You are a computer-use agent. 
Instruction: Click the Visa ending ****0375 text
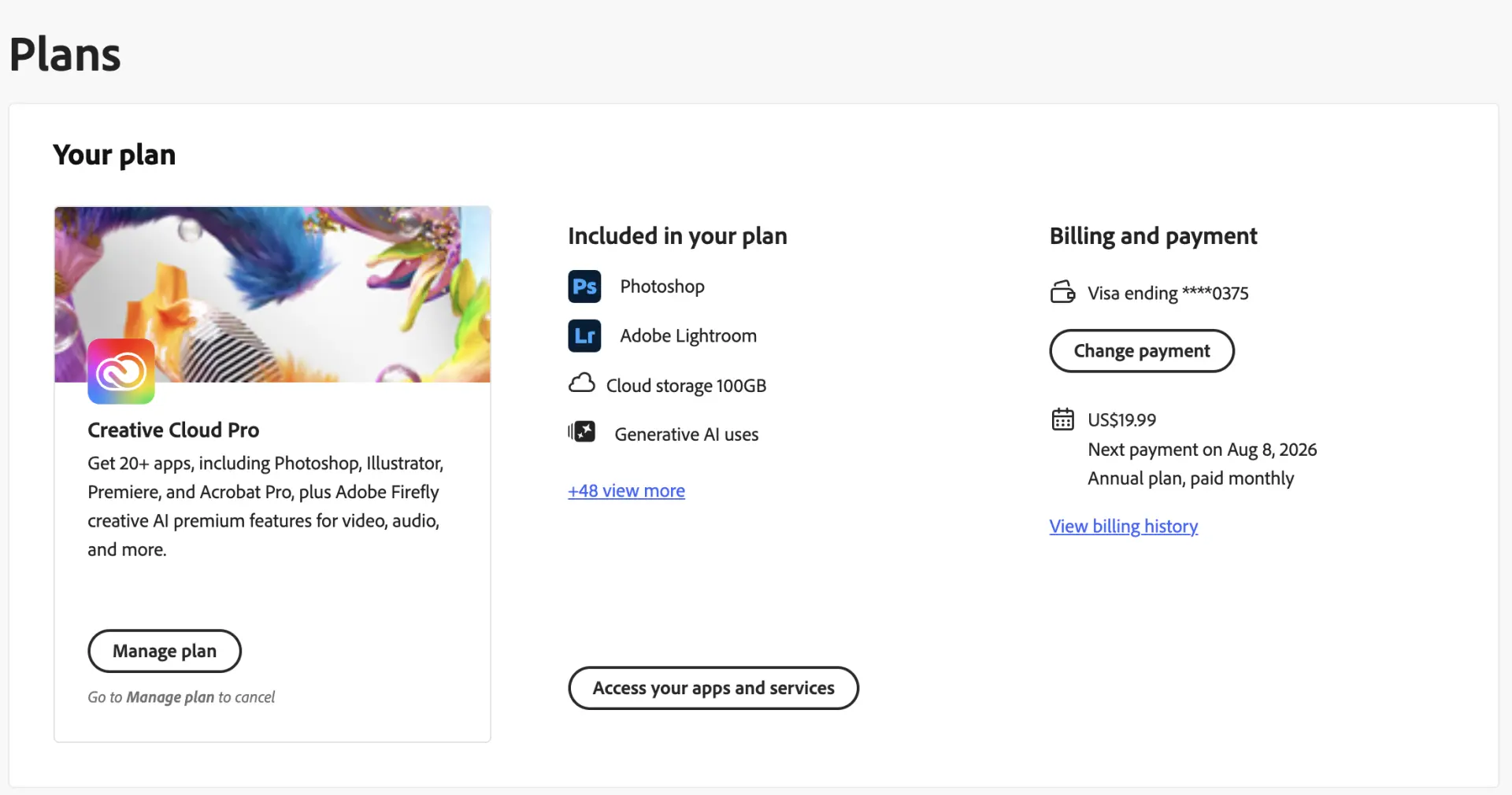(1168, 294)
